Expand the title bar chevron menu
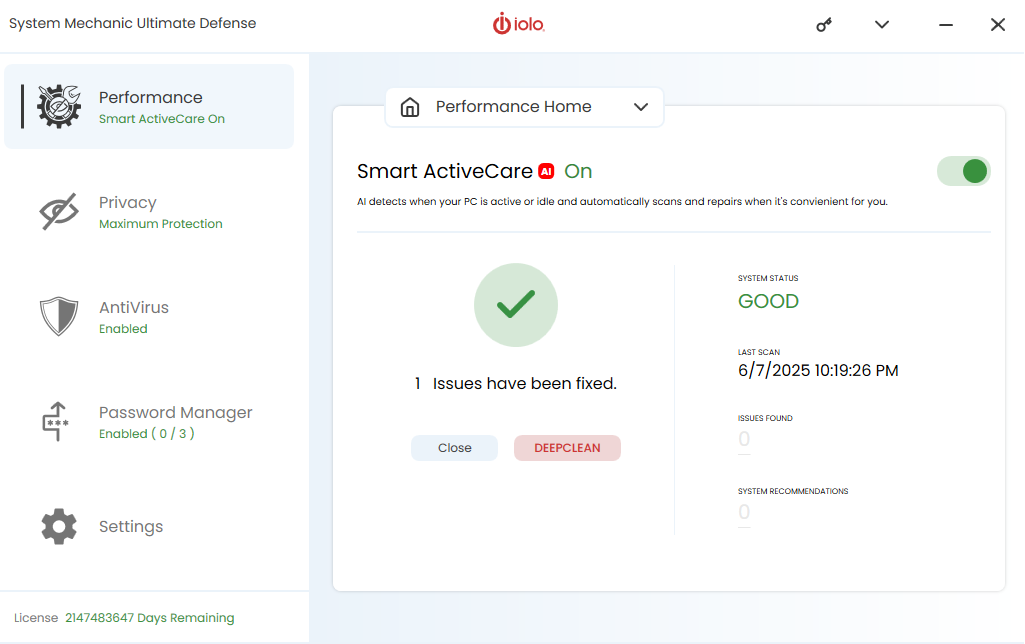 882,25
